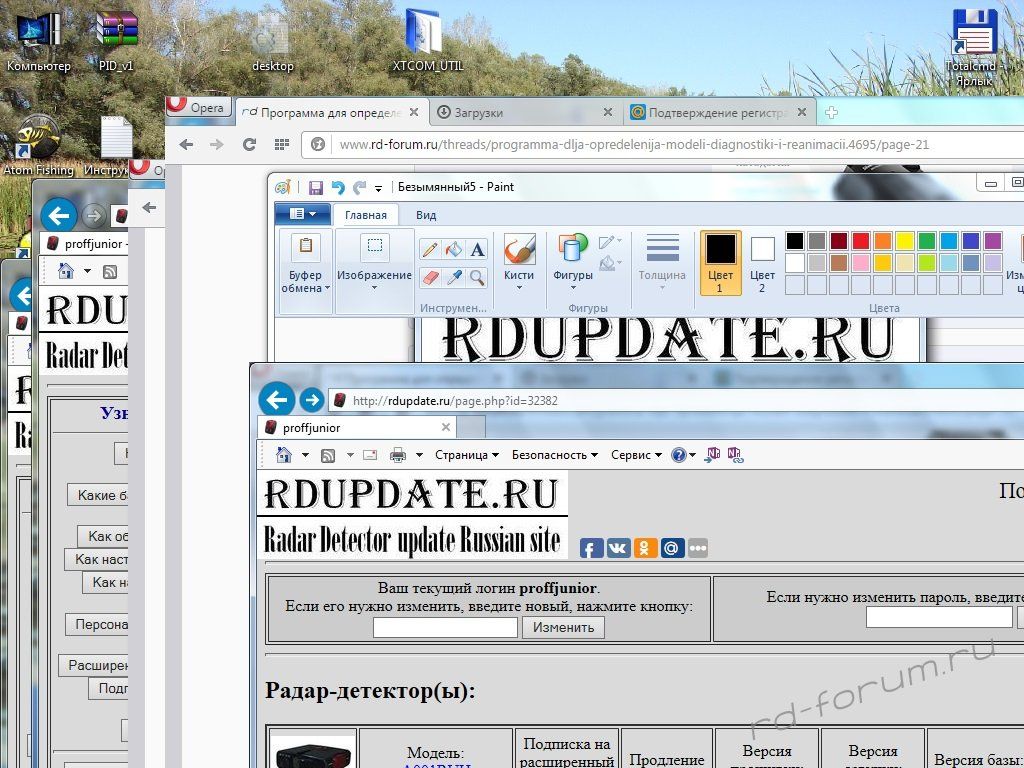Select the Magnifier tool in Paint
The image size is (1024, 768).
[x=477, y=277]
